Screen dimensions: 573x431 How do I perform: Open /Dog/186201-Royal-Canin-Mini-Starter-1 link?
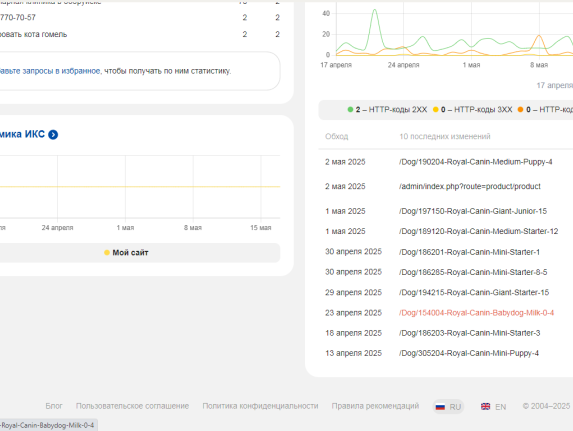point(469,252)
